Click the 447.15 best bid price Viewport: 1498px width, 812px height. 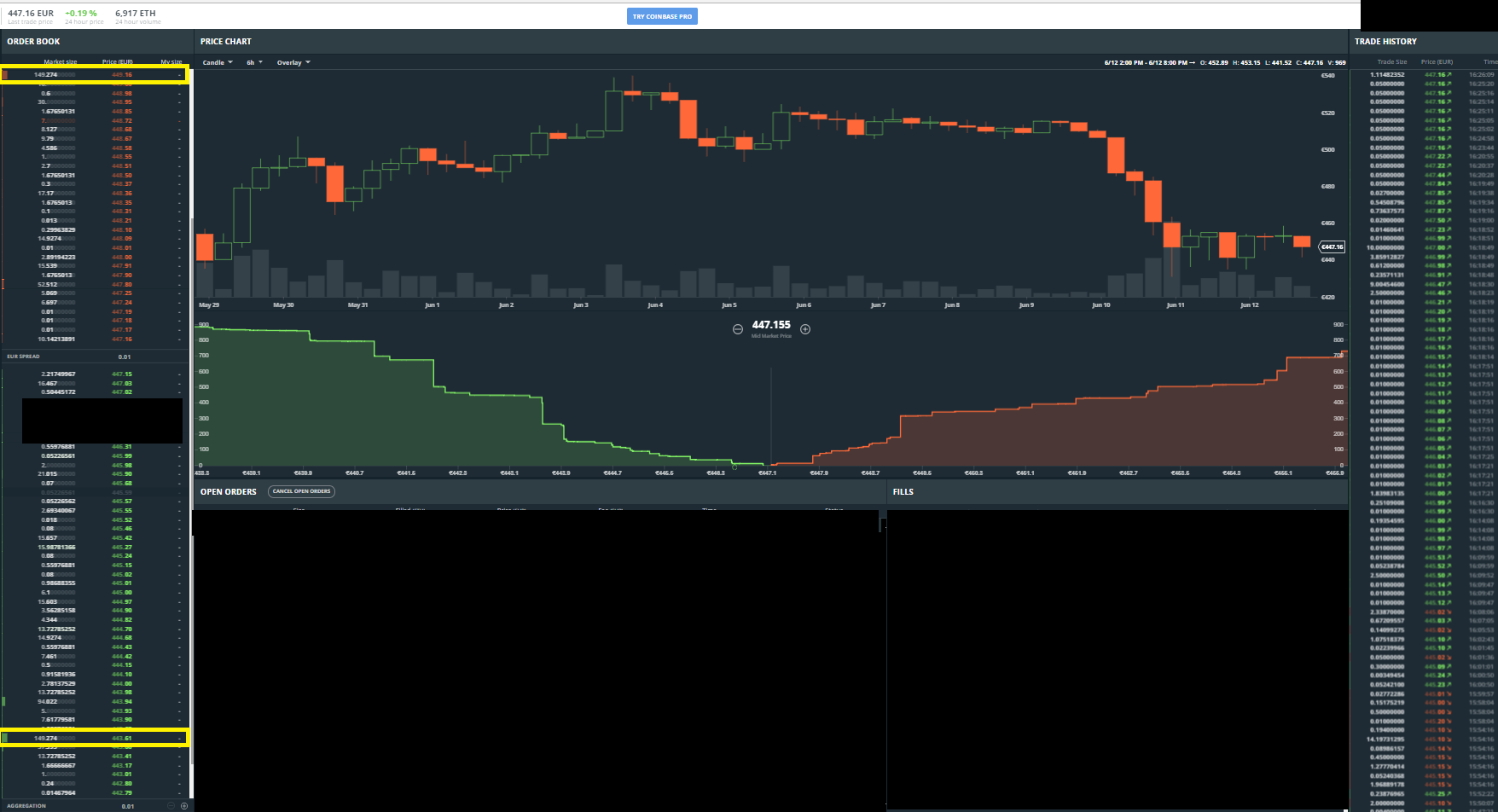coord(122,374)
